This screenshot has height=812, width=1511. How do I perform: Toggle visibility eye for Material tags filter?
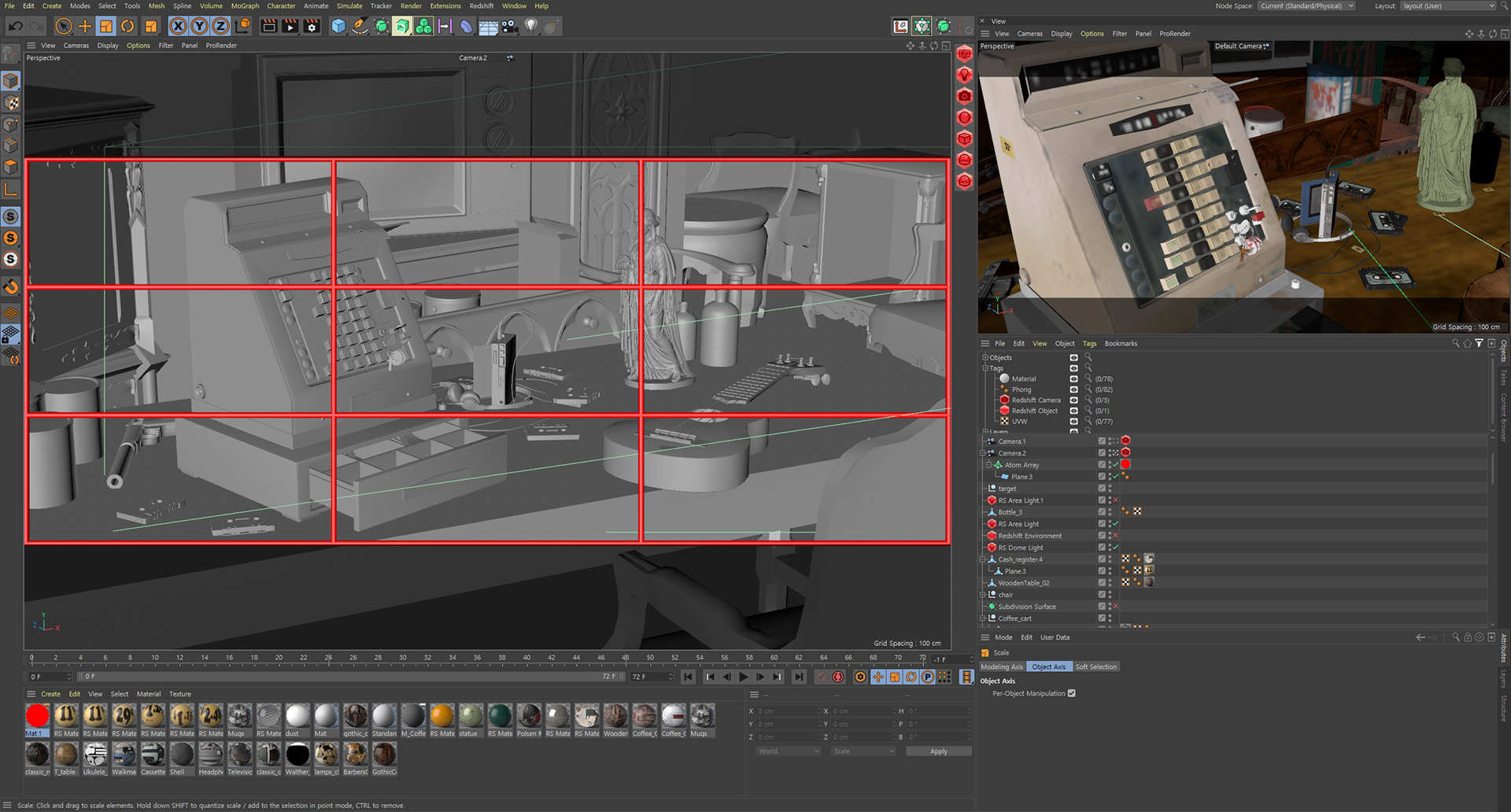point(1073,378)
